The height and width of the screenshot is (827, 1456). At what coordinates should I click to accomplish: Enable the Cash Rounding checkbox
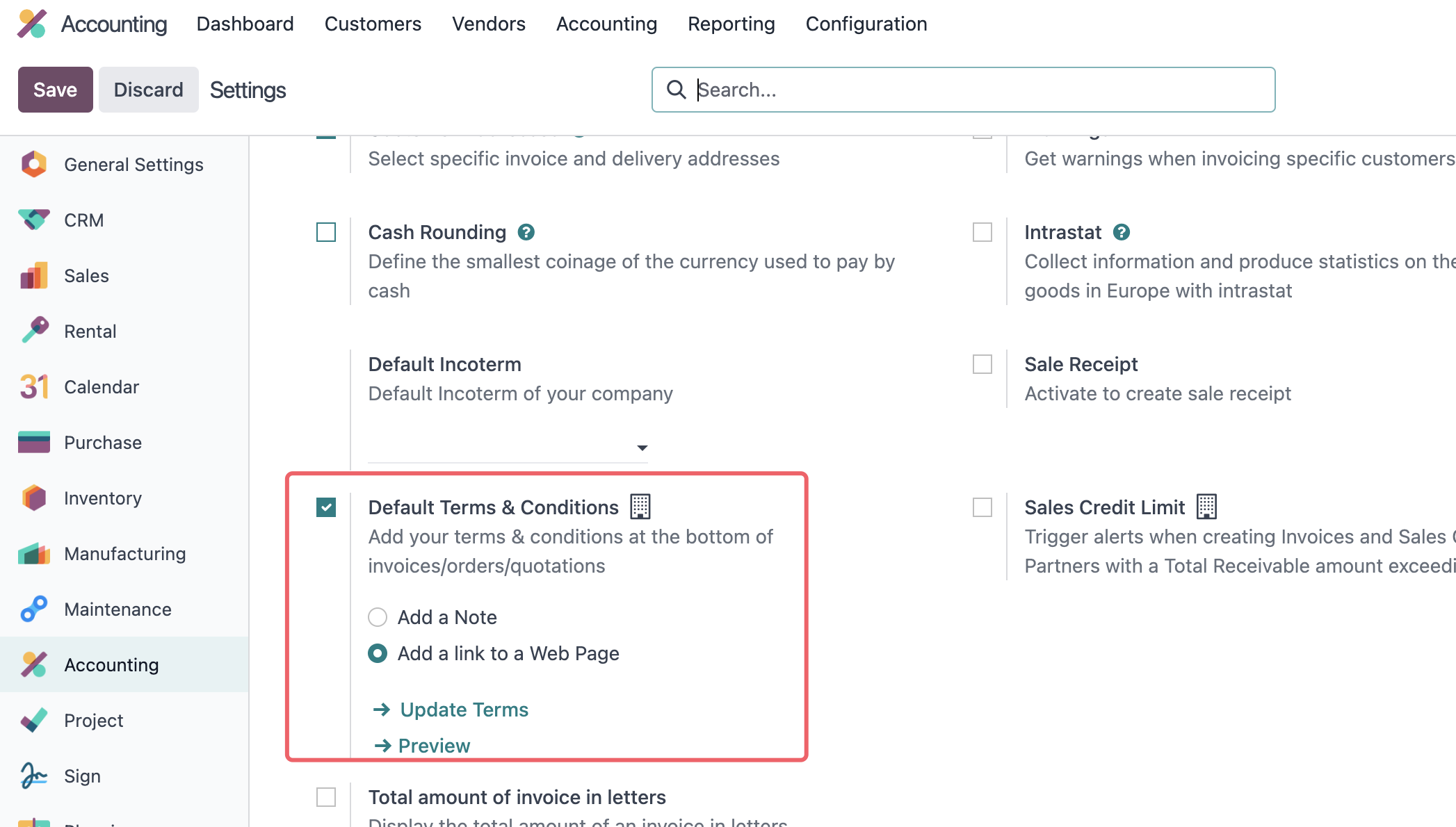(x=326, y=232)
